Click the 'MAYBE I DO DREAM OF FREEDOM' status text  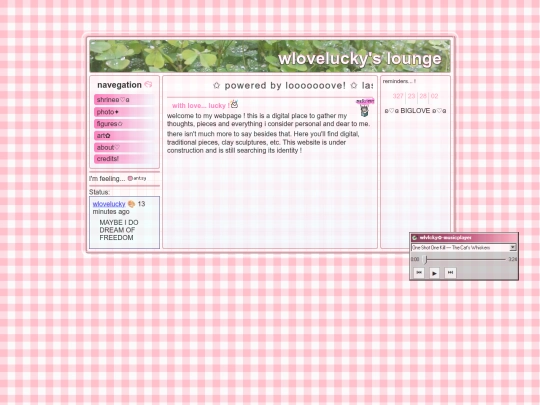119,230
